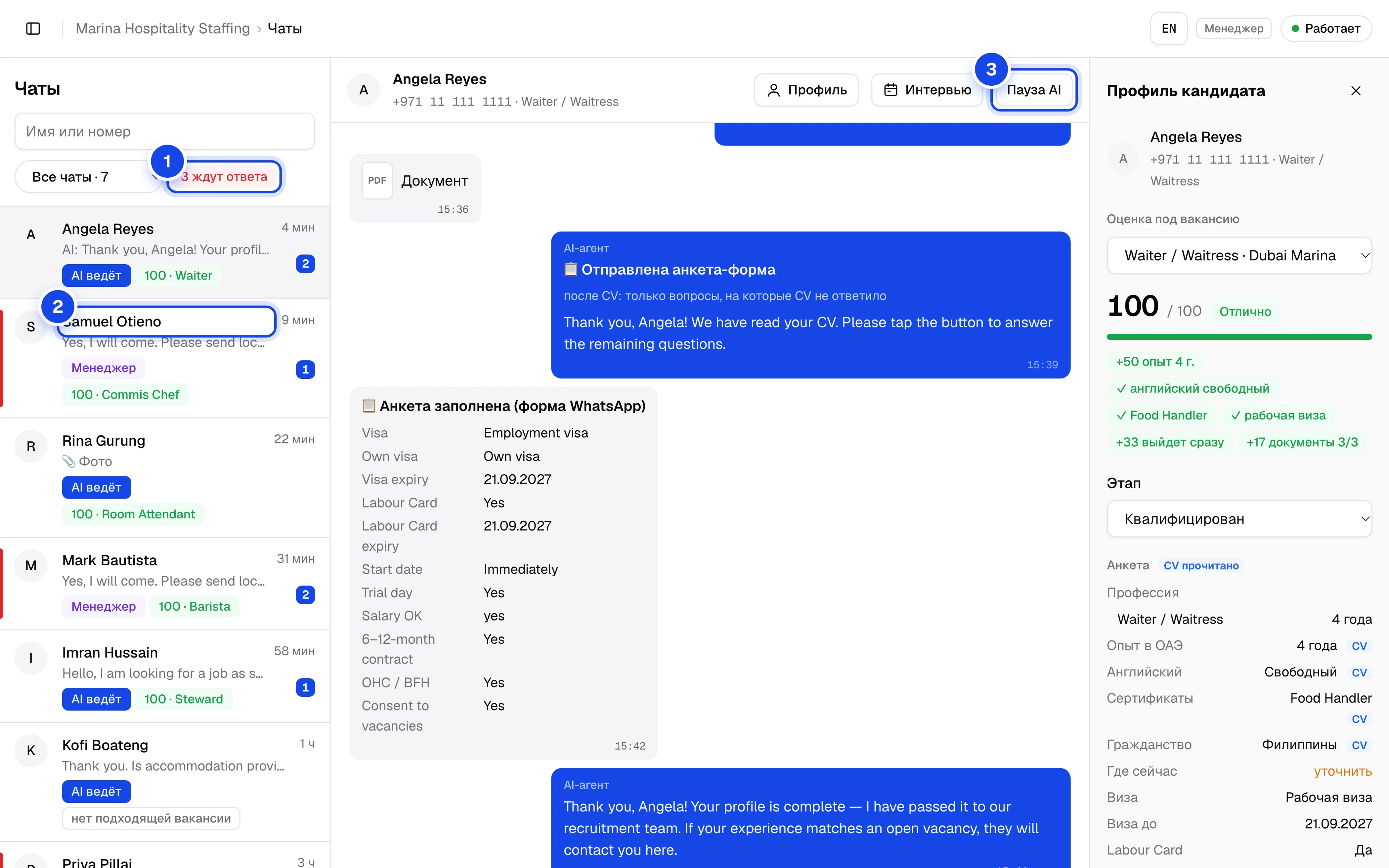Focus the Имя или номер search field

tap(165, 132)
